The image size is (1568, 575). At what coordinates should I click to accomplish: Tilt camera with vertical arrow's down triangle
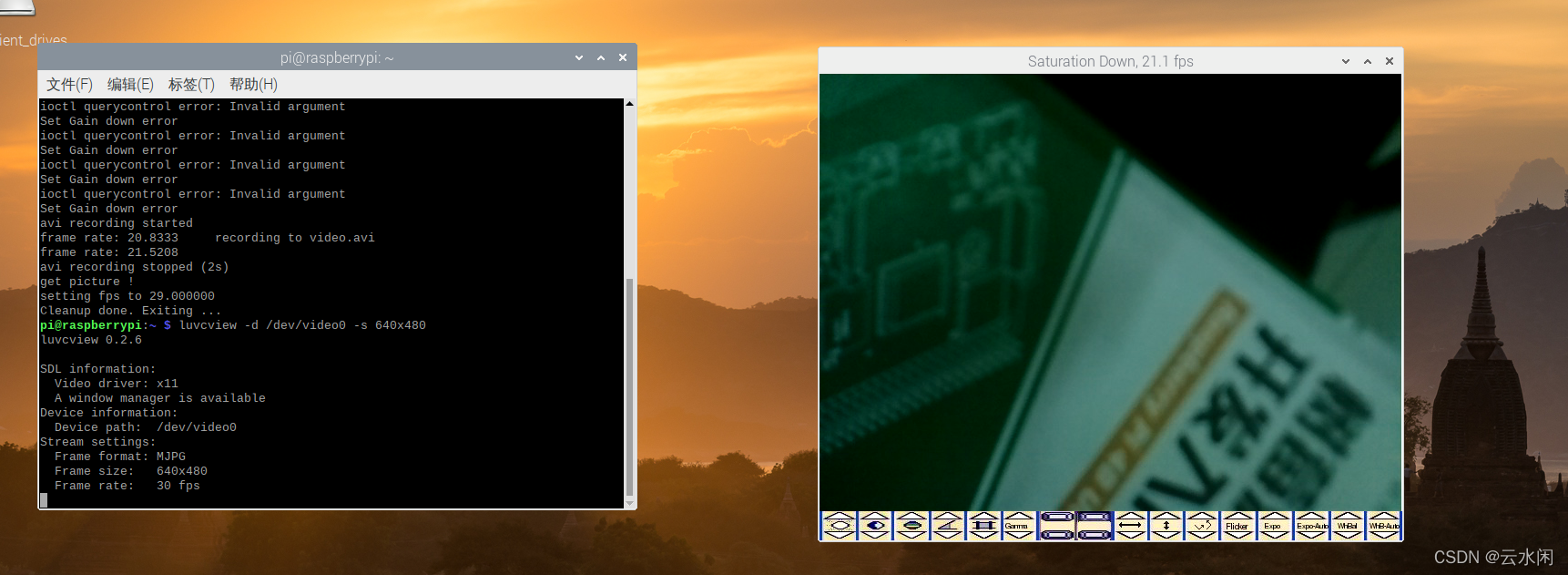click(x=1166, y=535)
